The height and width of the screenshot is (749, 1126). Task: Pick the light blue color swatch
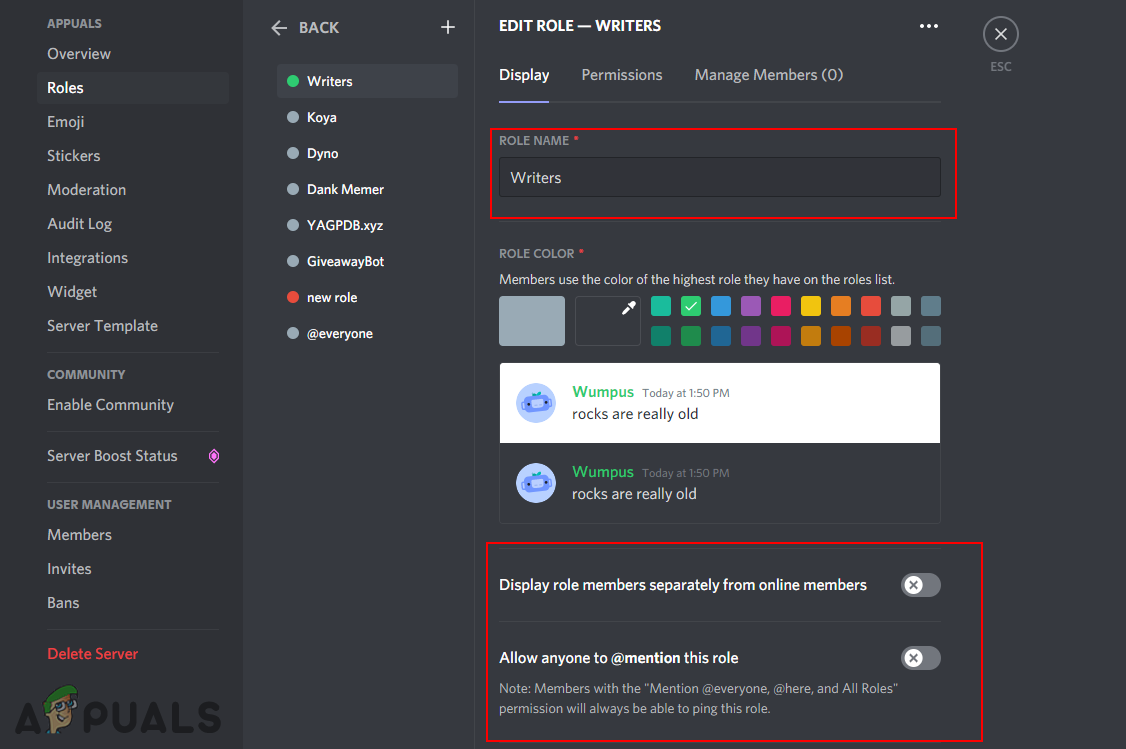point(721,306)
